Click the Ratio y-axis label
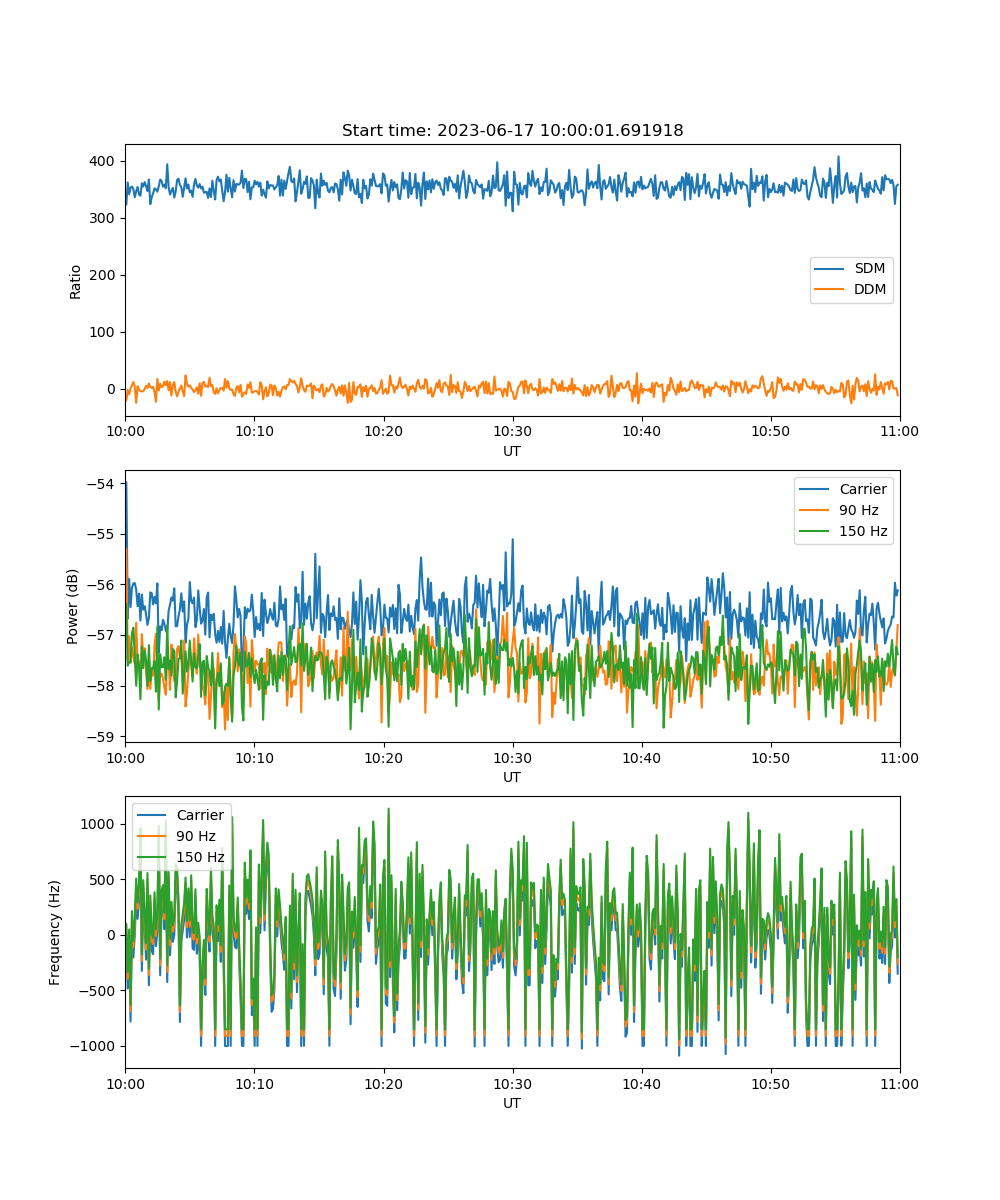The width and height of the screenshot is (1000, 1200). [x=76, y=281]
